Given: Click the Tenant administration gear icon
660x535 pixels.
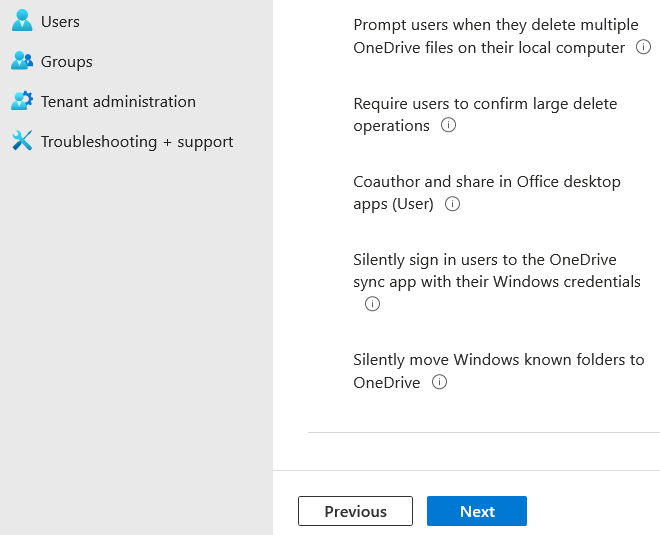Looking at the screenshot, I should pyautogui.click(x=22, y=101).
